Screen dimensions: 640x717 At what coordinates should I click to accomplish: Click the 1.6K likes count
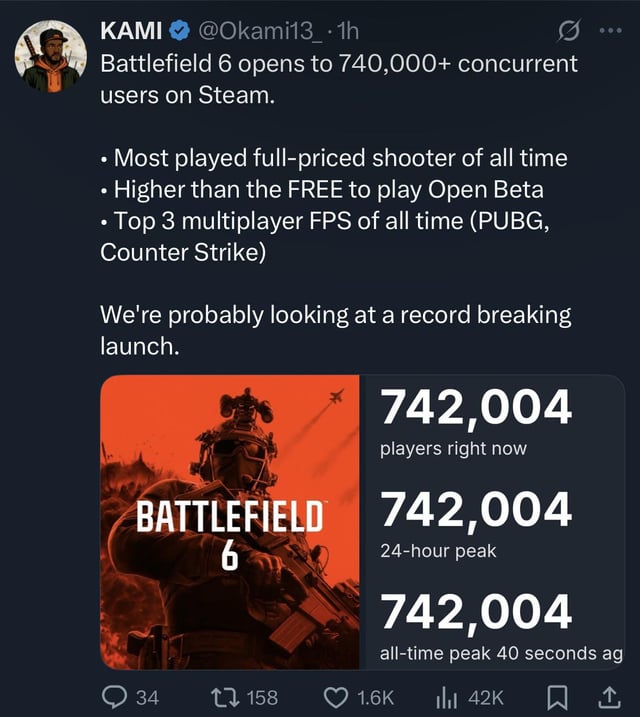(x=376, y=698)
